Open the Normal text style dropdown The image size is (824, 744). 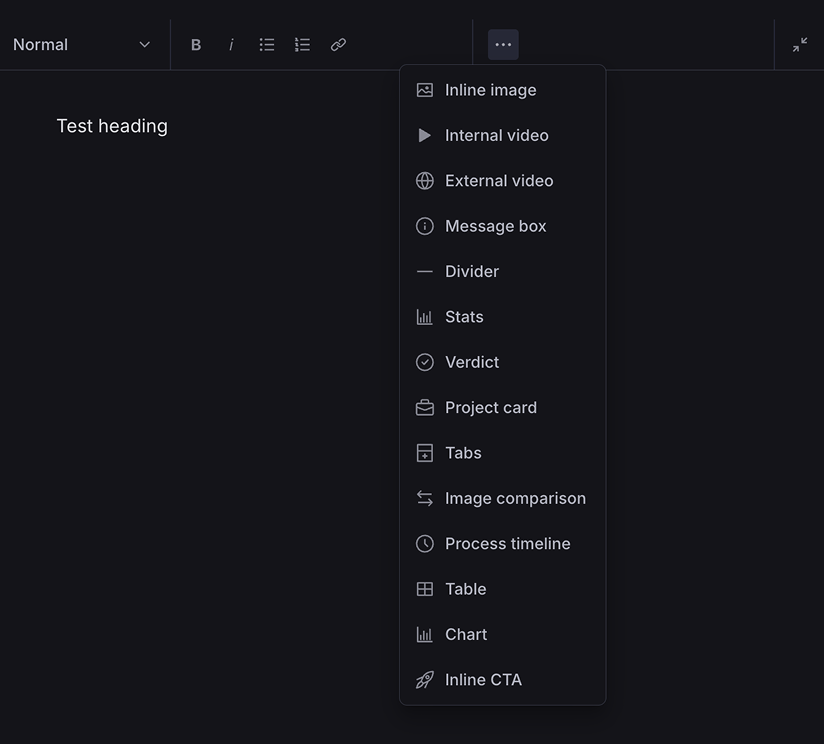coord(82,45)
